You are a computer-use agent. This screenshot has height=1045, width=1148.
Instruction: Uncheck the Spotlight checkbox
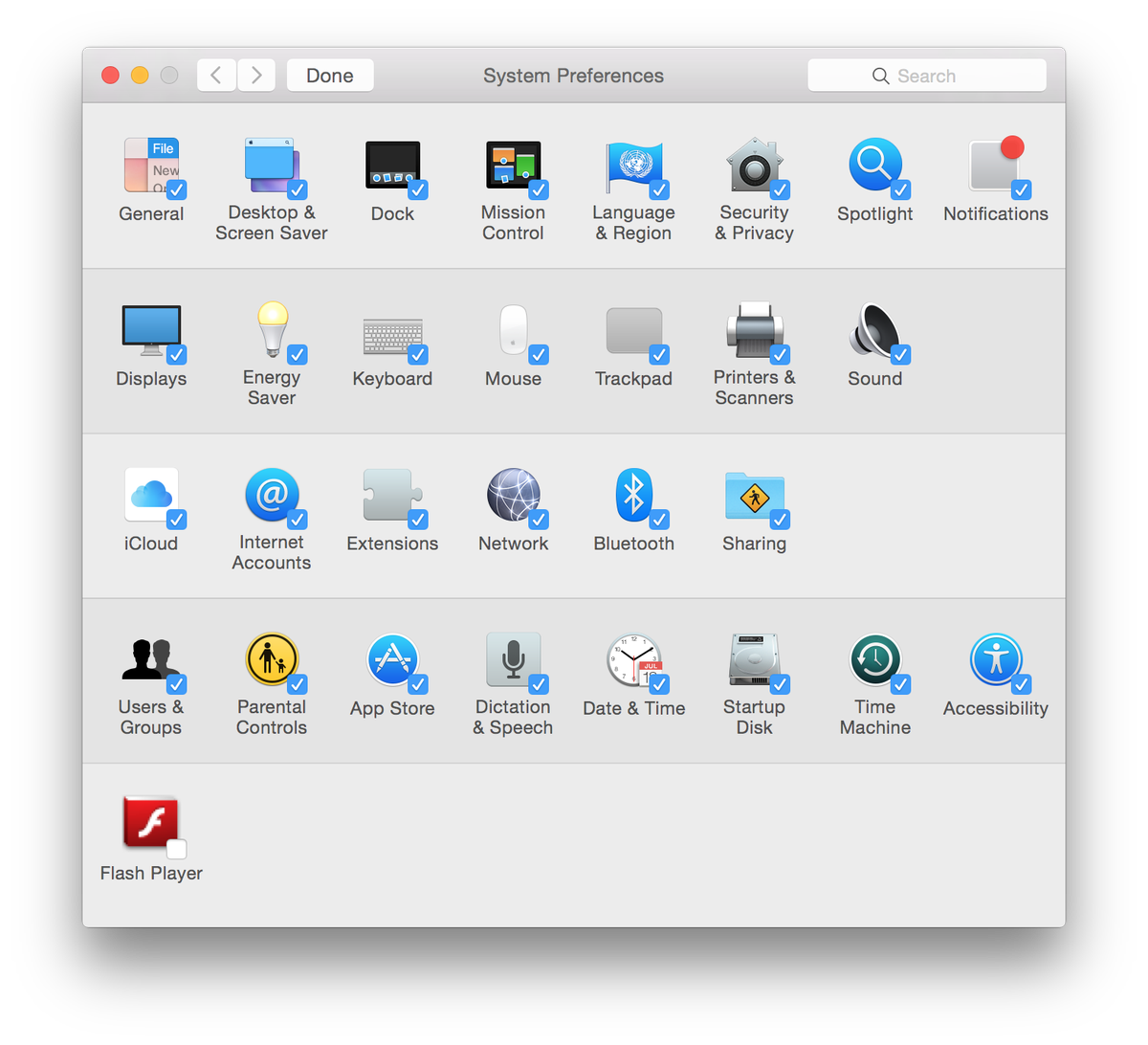point(901,189)
